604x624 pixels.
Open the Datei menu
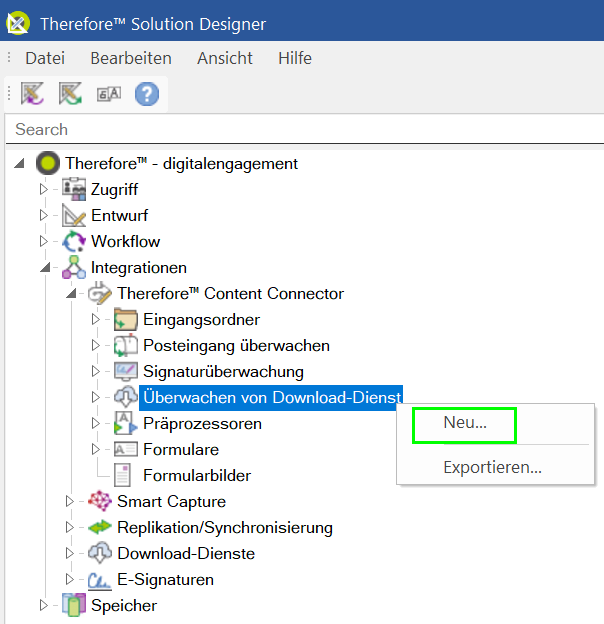(44, 58)
